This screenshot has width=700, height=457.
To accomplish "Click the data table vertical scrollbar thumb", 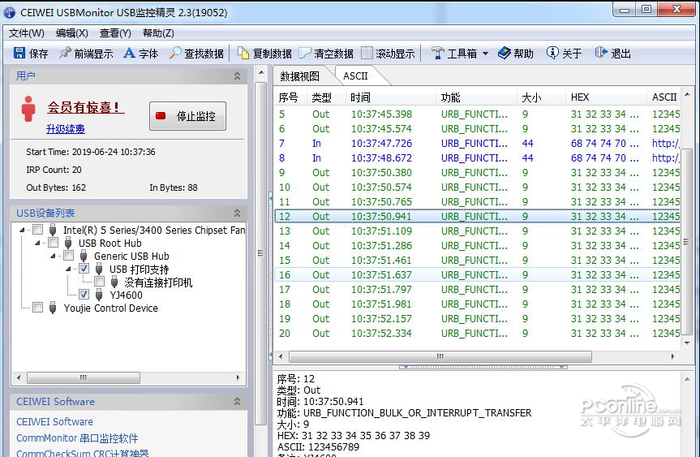I will [x=687, y=241].
